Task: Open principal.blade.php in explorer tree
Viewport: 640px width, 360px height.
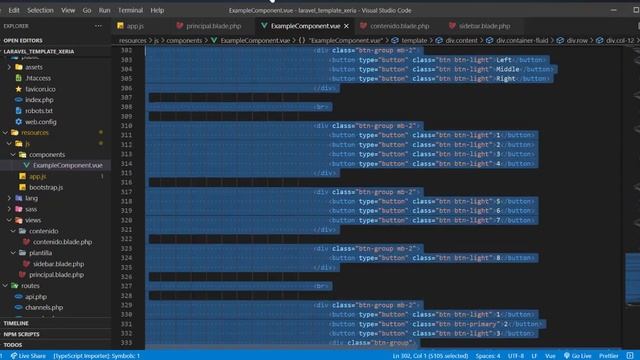Action: point(56,275)
